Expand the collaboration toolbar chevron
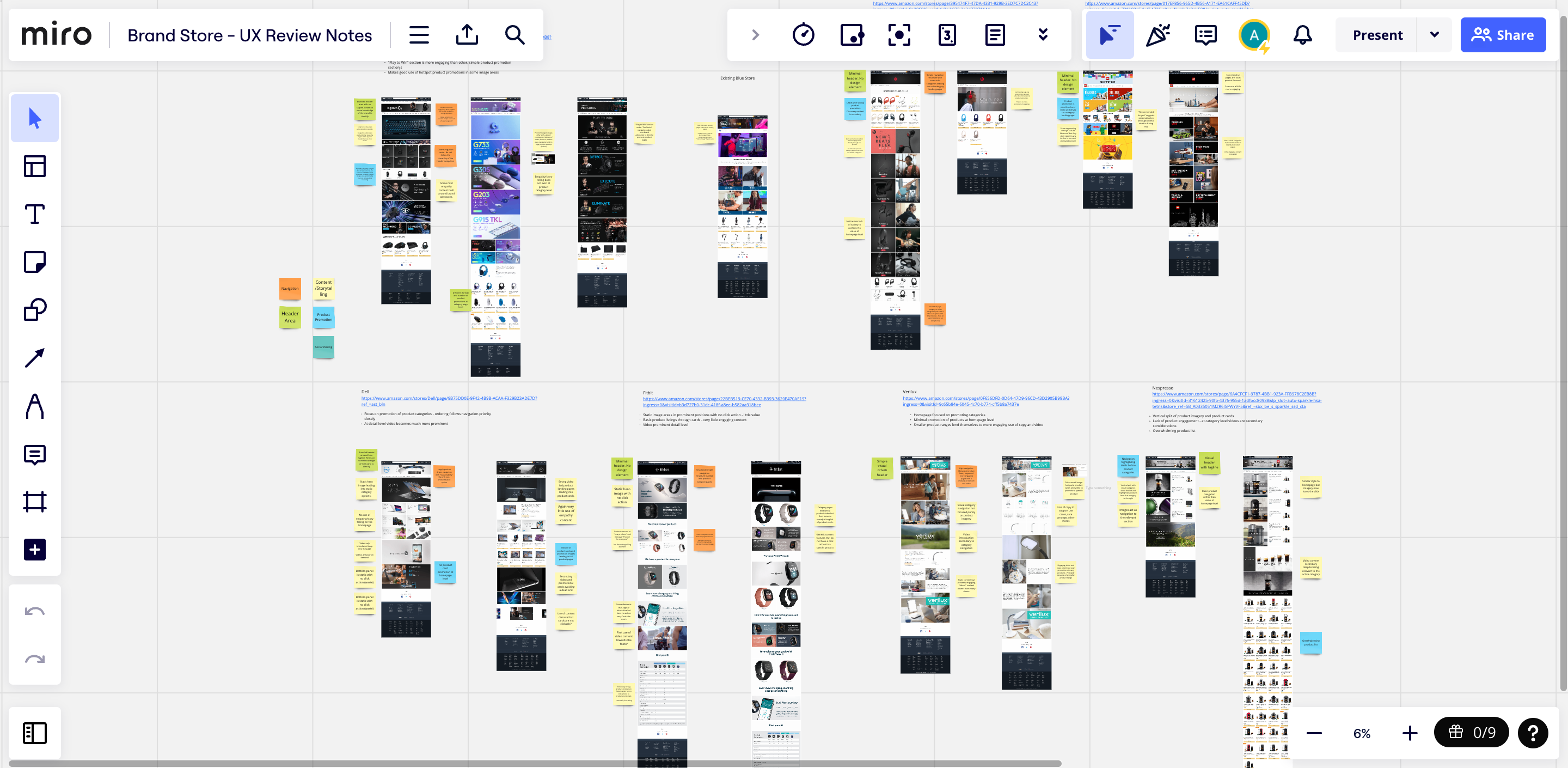1568x768 pixels. (755, 35)
